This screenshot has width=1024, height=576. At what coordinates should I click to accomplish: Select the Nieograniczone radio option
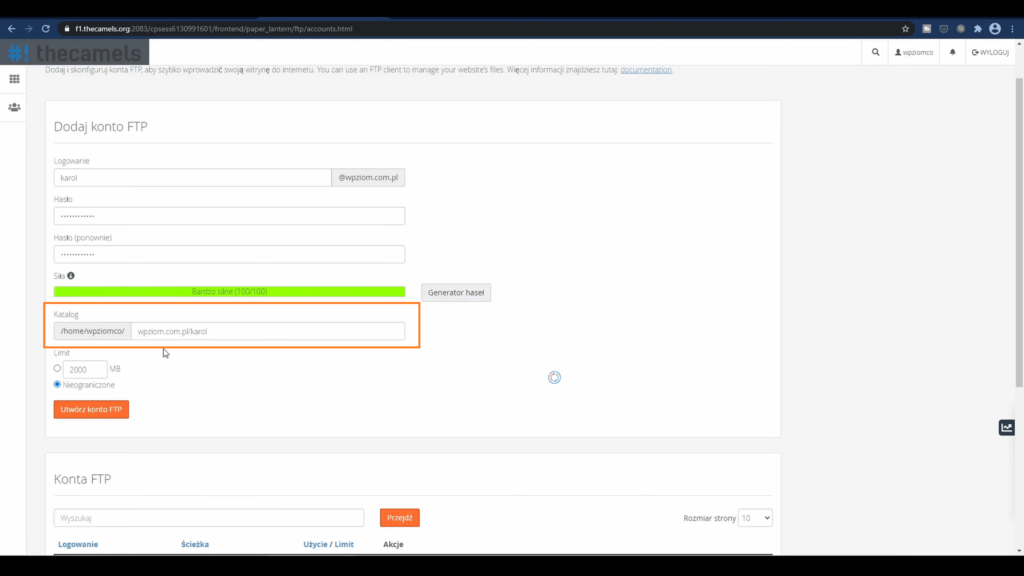58,384
